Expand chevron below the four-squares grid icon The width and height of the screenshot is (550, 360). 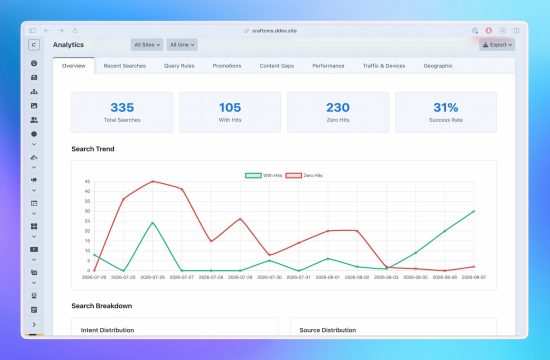coord(34,236)
